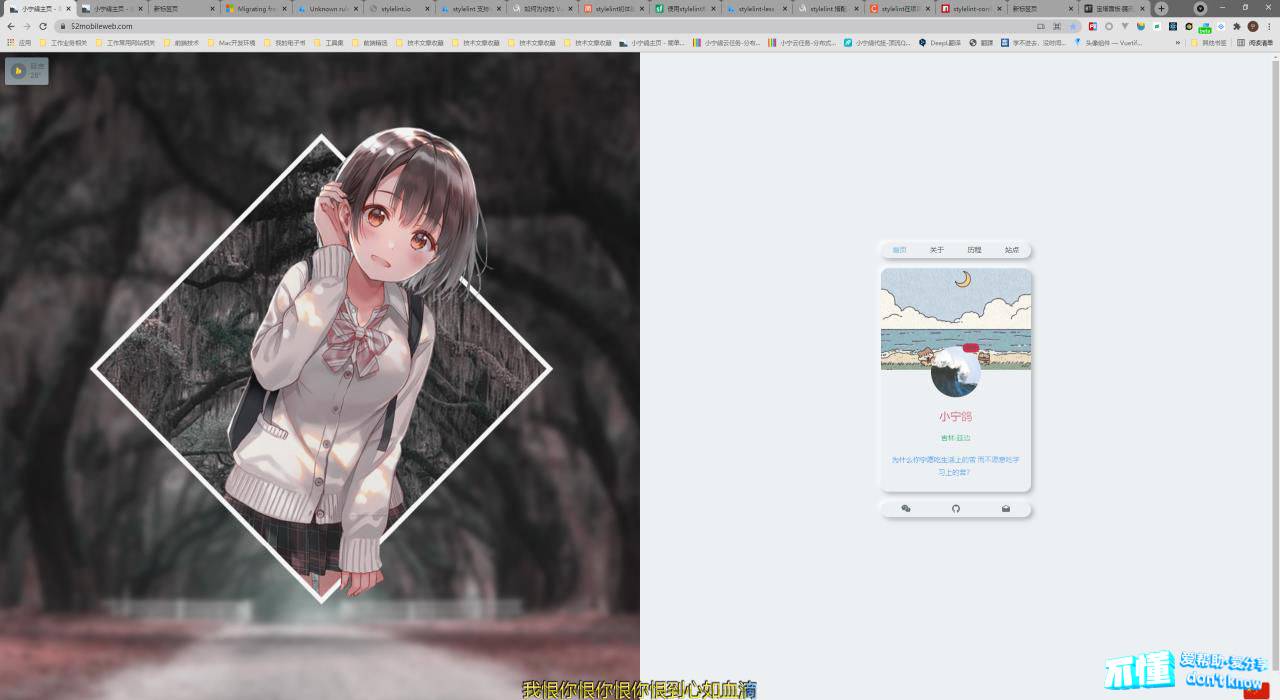Open the 其他书签 bookmarks folder
This screenshot has width=1280, height=700.
pos(1209,43)
